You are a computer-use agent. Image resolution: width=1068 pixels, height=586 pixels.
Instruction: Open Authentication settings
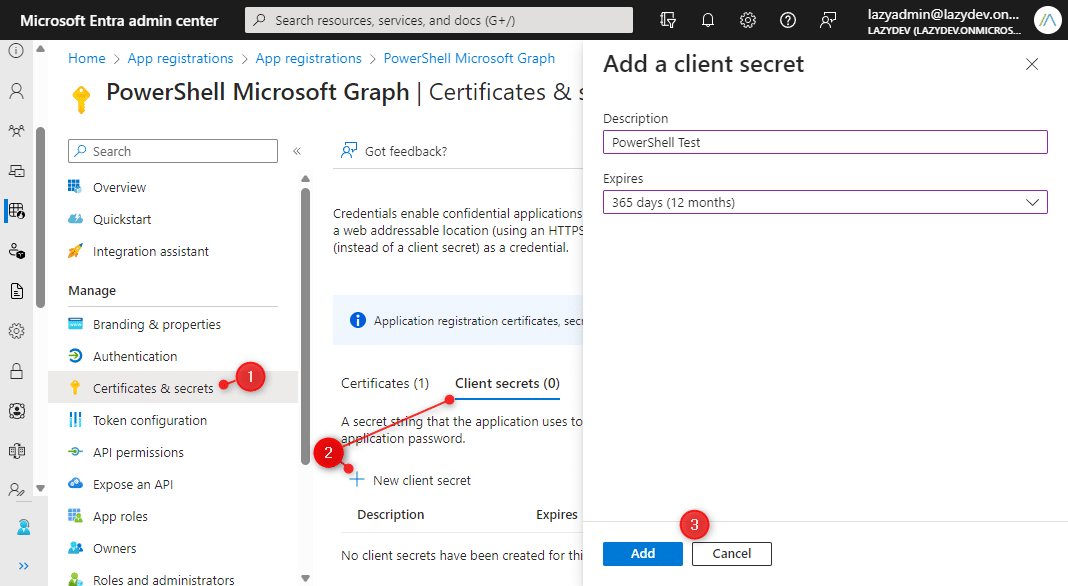click(135, 356)
